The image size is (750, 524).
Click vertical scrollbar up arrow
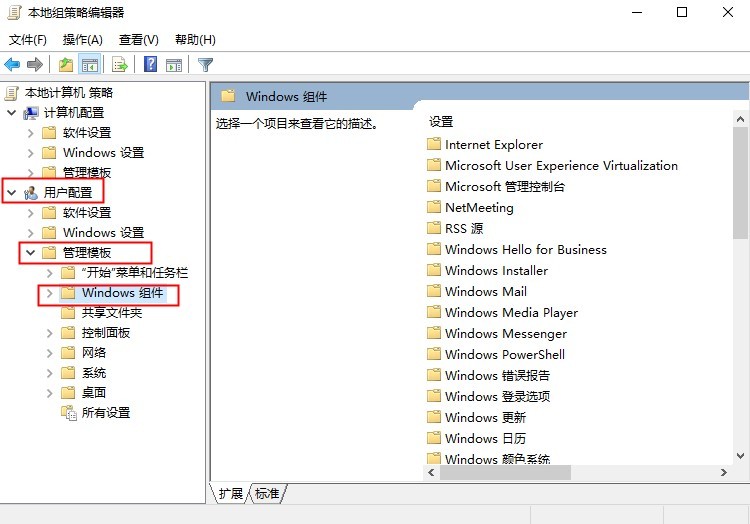click(740, 119)
